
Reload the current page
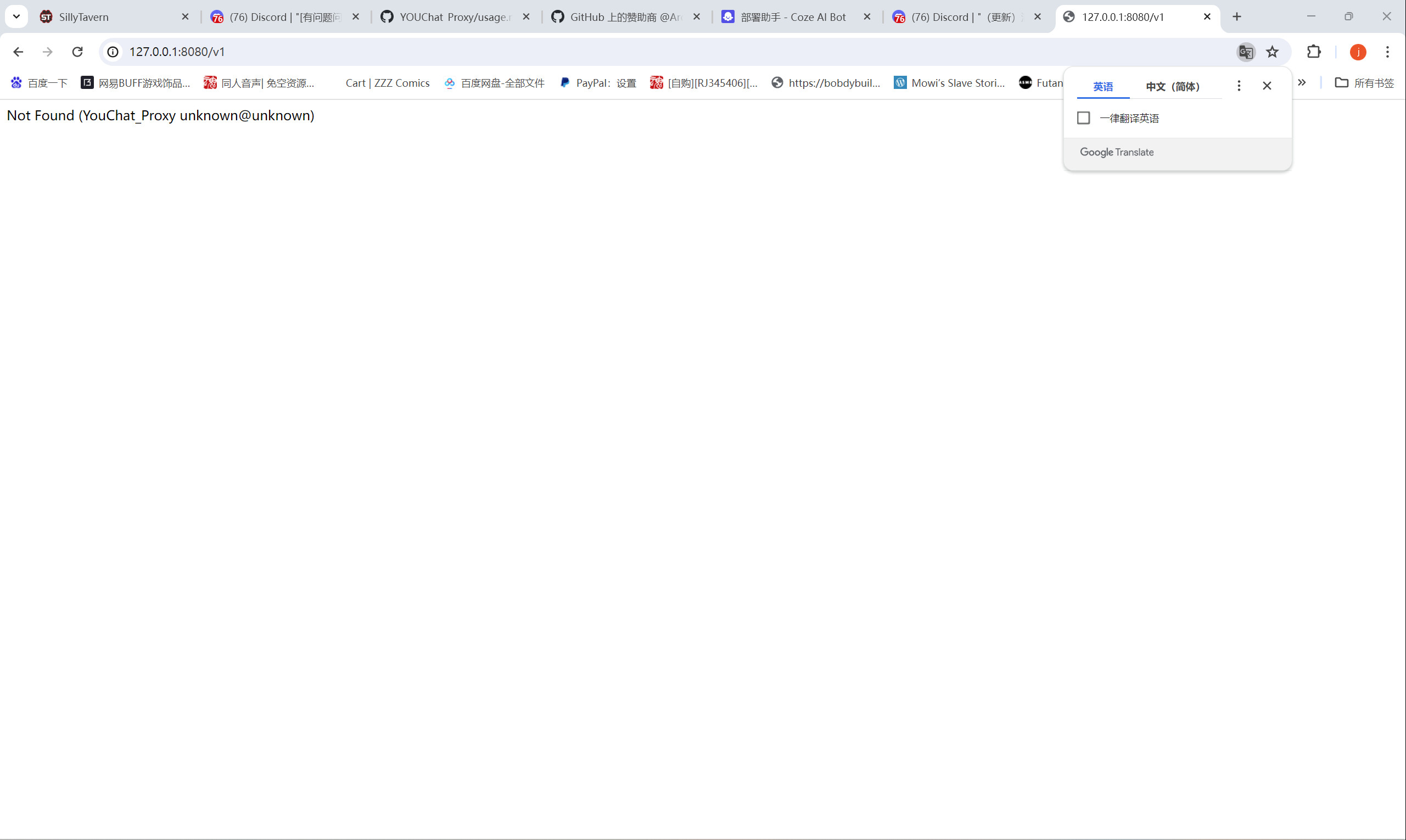pyautogui.click(x=77, y=52)
